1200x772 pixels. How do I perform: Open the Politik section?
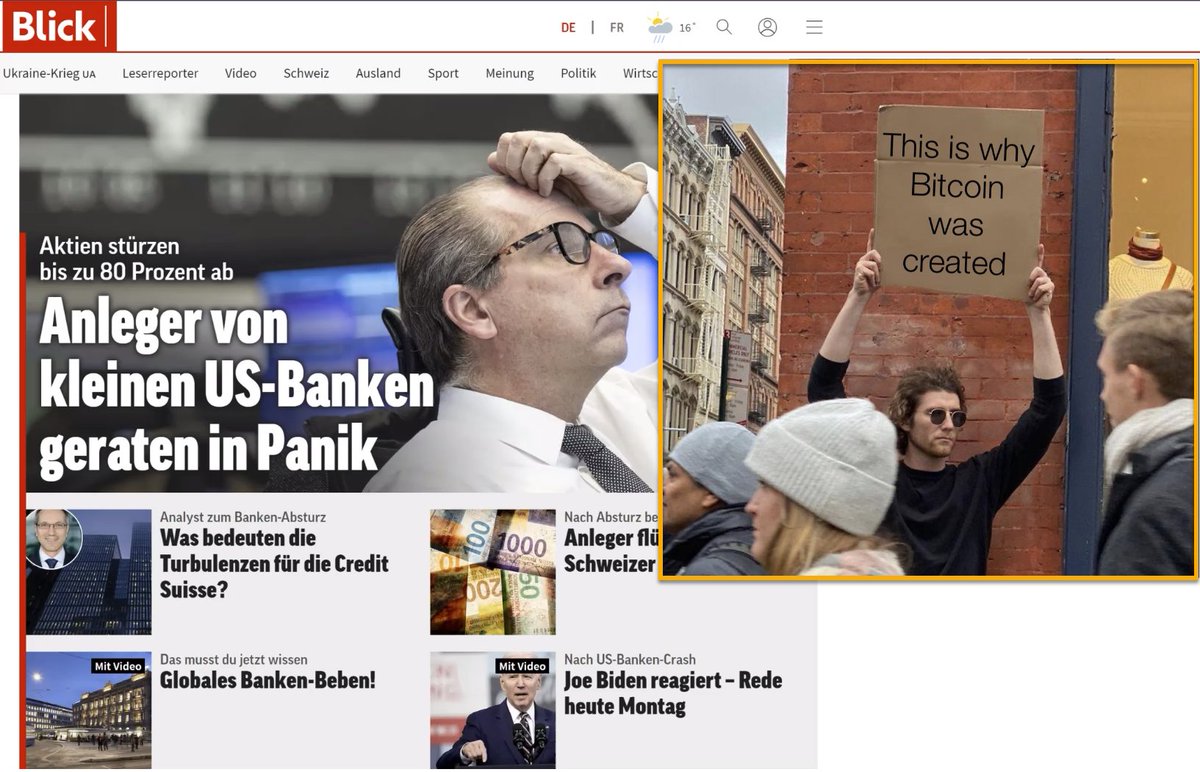point(578,73)
